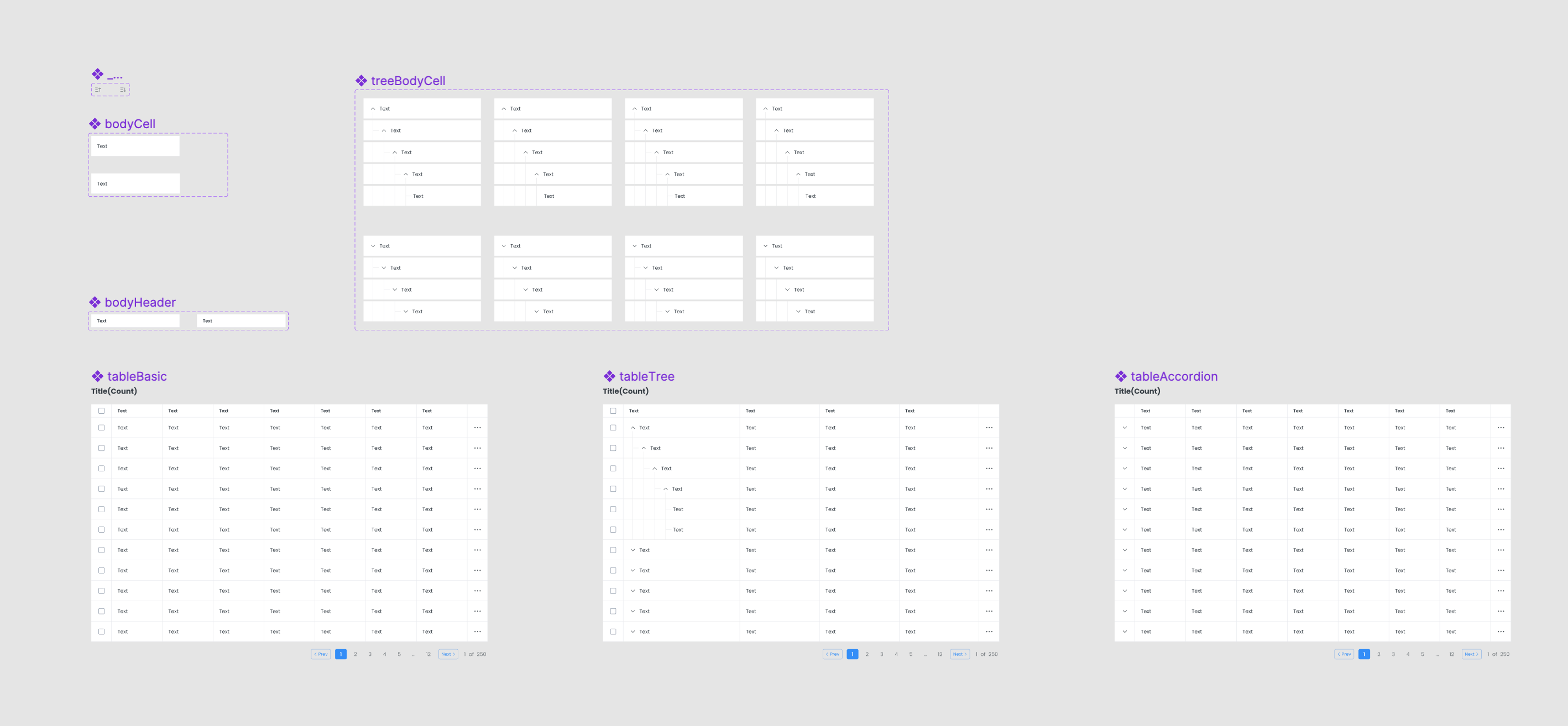Screen dimensions: 1568x726
Task: Open the ellipsis menu on tableTree first row
Action: [989, 428]
